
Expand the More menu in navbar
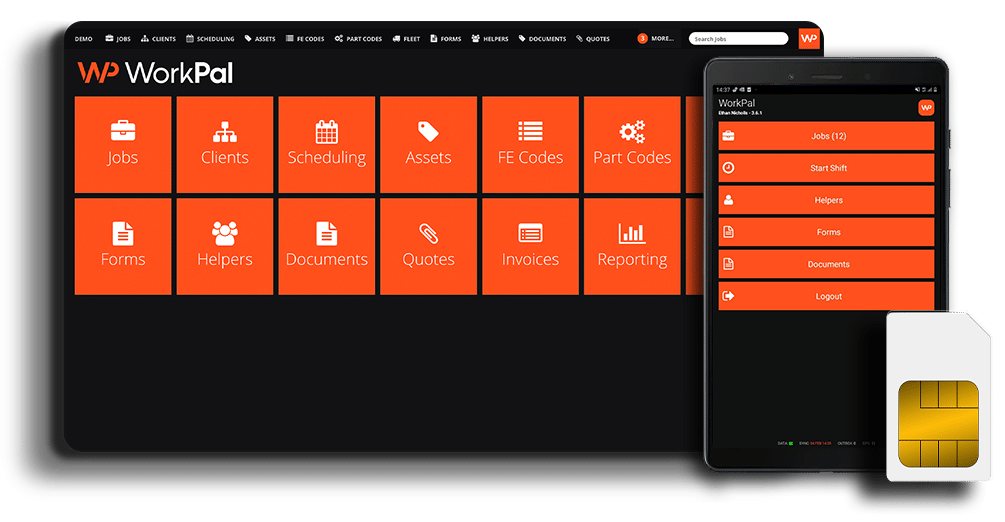coord(656,39)
